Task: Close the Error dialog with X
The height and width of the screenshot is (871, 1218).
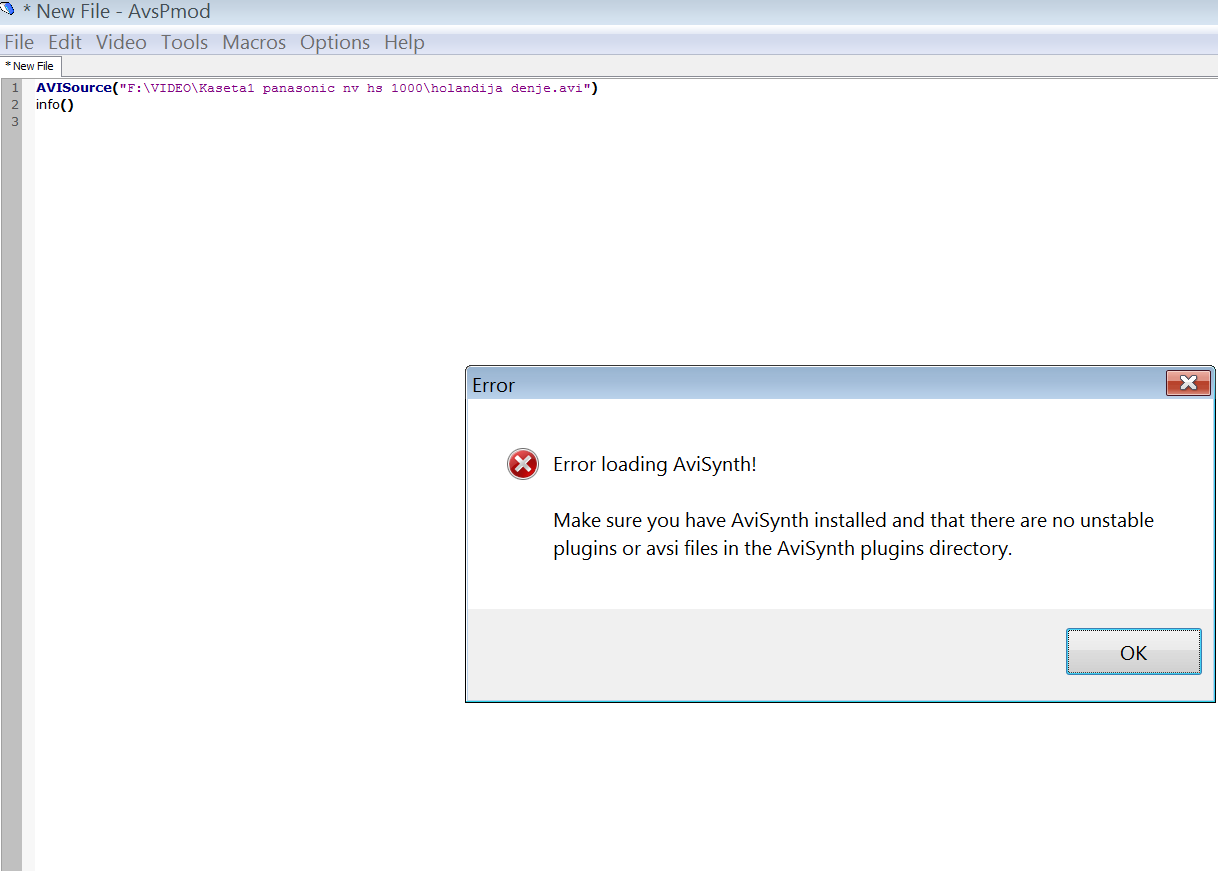Action: tap(1188, 383)
